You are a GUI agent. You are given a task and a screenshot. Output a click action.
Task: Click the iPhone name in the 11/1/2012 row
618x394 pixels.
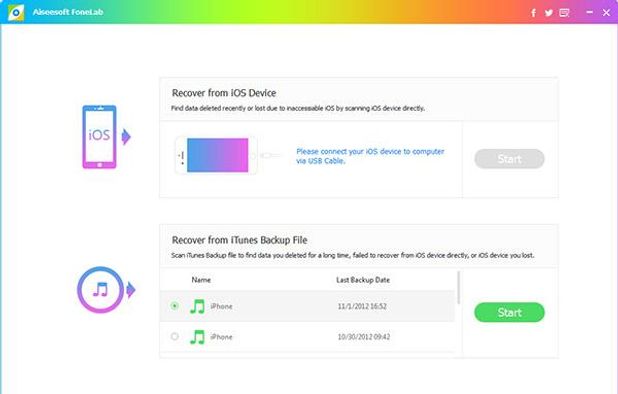pyautogui.click(x=221, y=306)
